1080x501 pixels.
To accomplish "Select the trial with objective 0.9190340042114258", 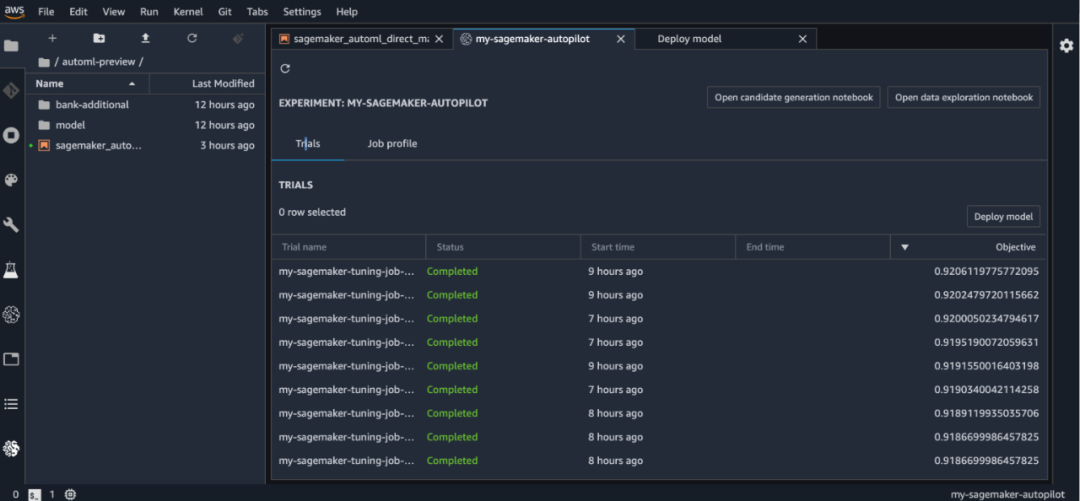I will [x=659, y=389].
